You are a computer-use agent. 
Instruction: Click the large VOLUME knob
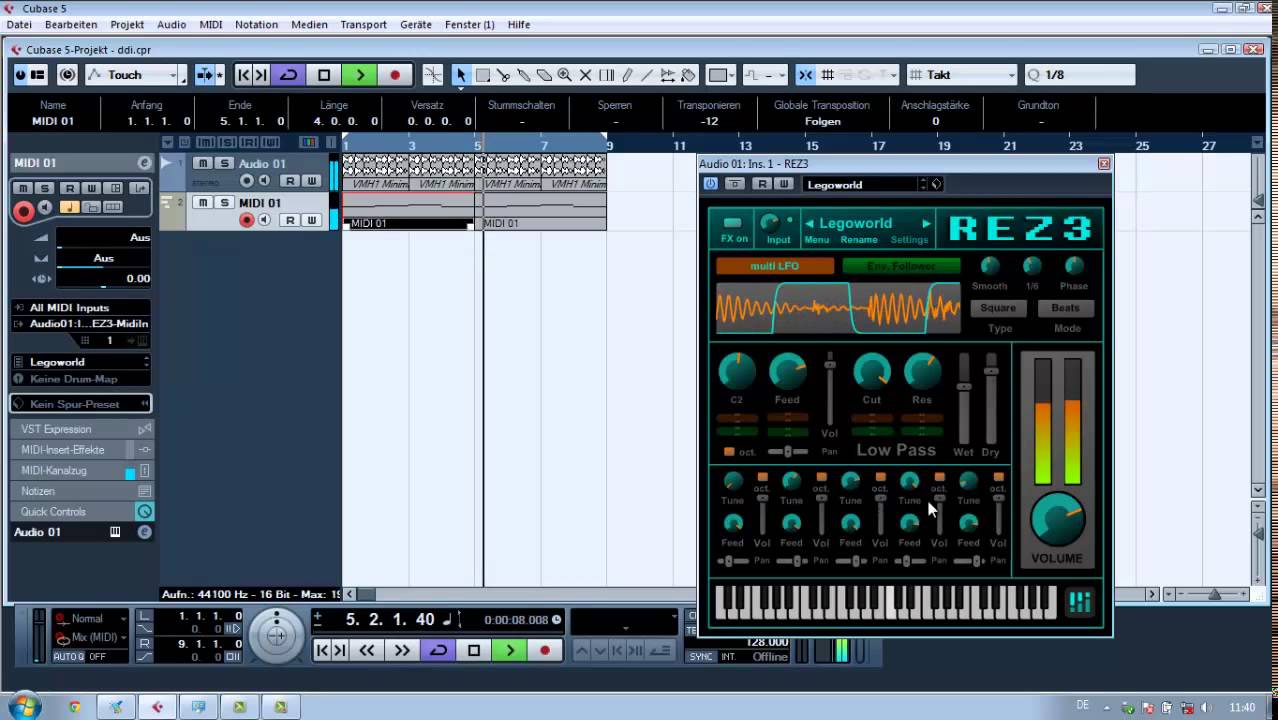tap(1057, 519)
